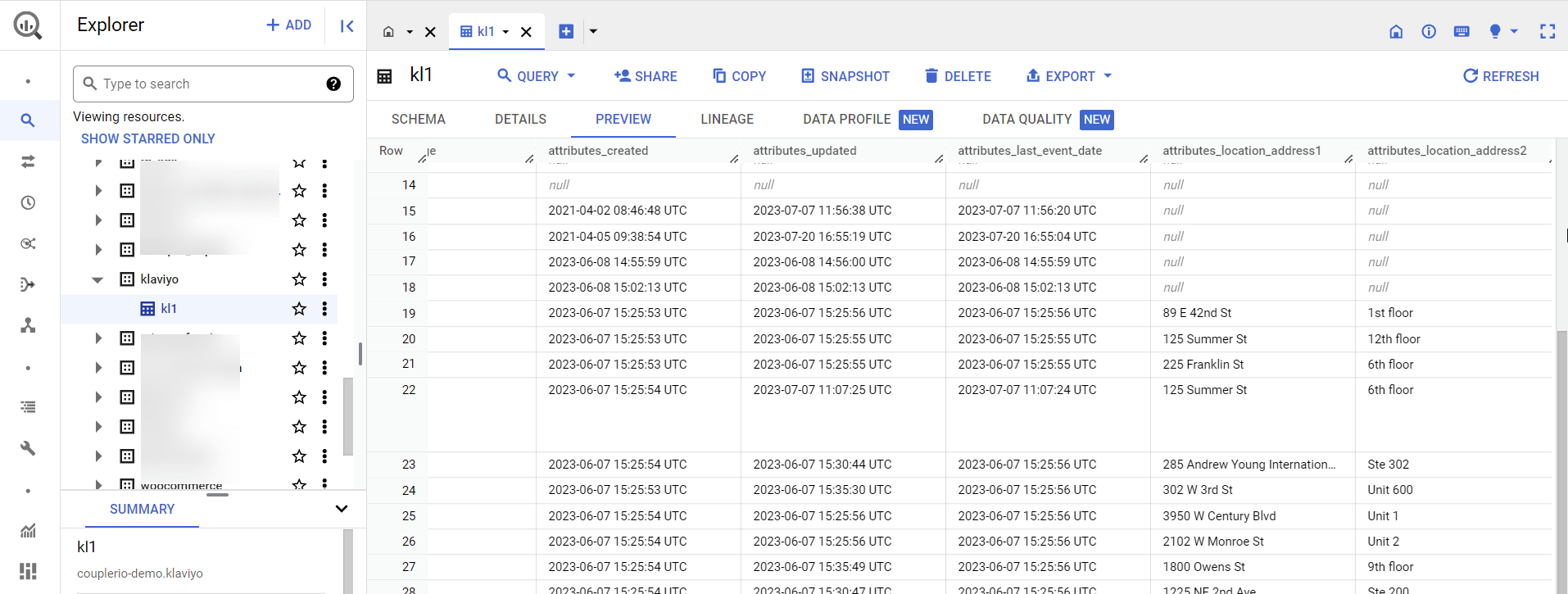Open the wrench administration sidebar icon
This screenshot has height=594, width=1568.
point(28,448)
